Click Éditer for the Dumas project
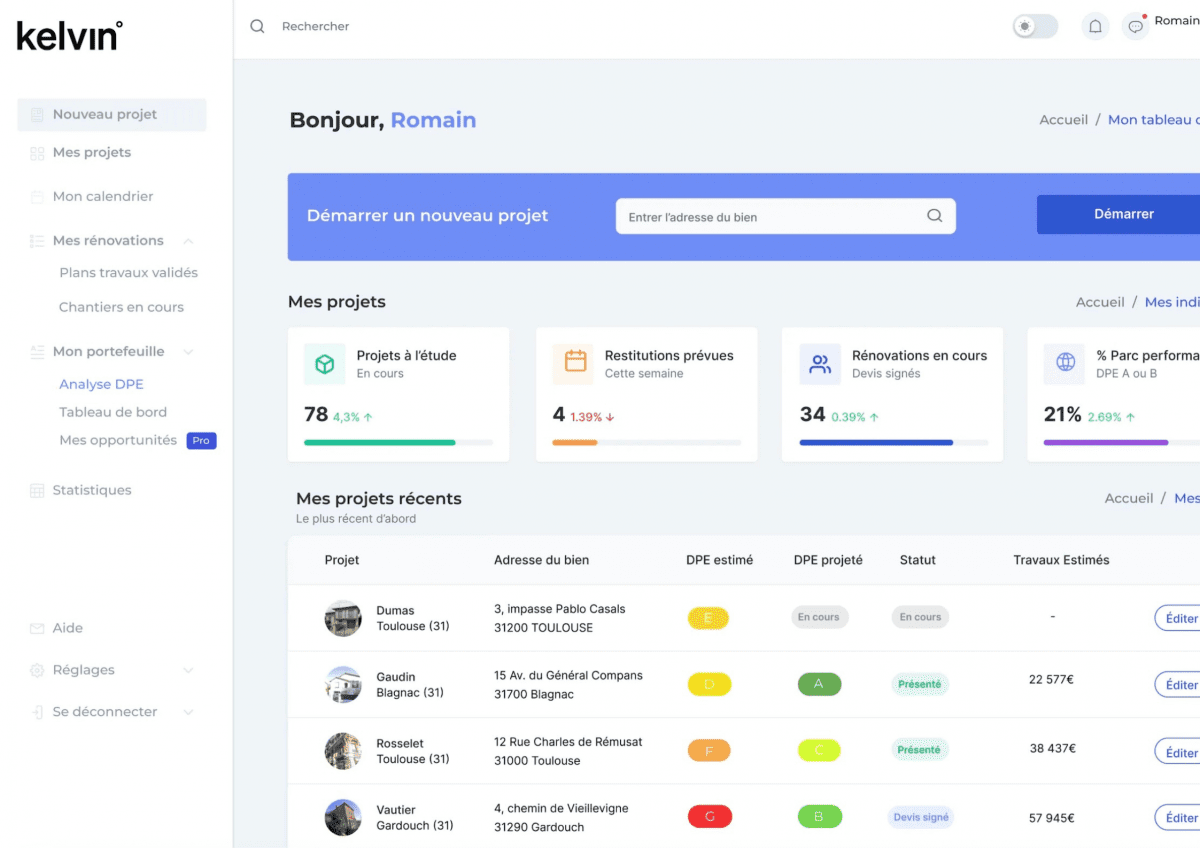The image size is (1200, 848). coord(1180,618)
